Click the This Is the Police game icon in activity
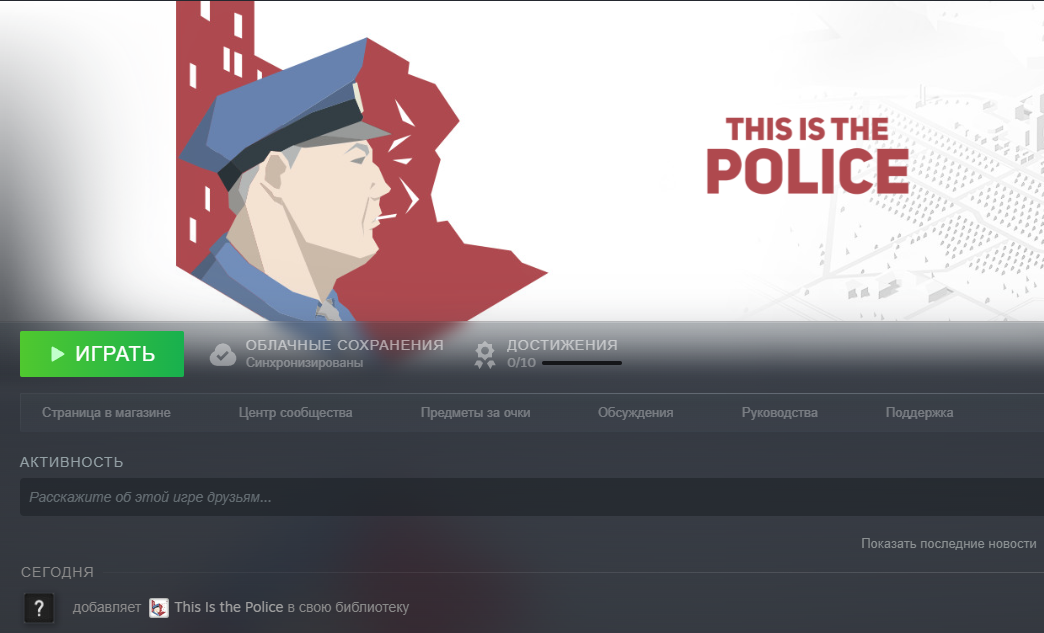Screen dimensions: 1044x633 tap(158, 608)
